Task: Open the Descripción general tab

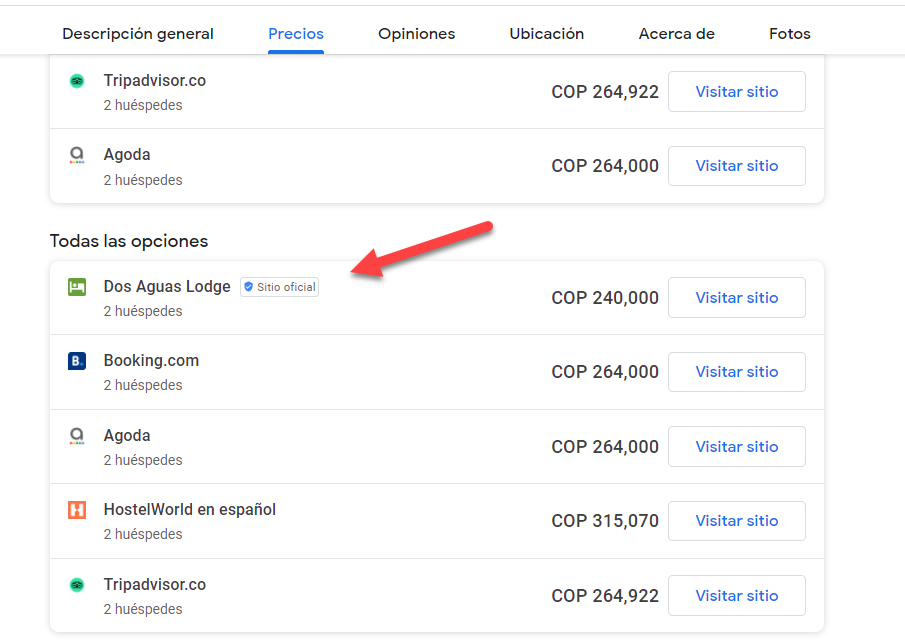Action: [x=138, y=33]
